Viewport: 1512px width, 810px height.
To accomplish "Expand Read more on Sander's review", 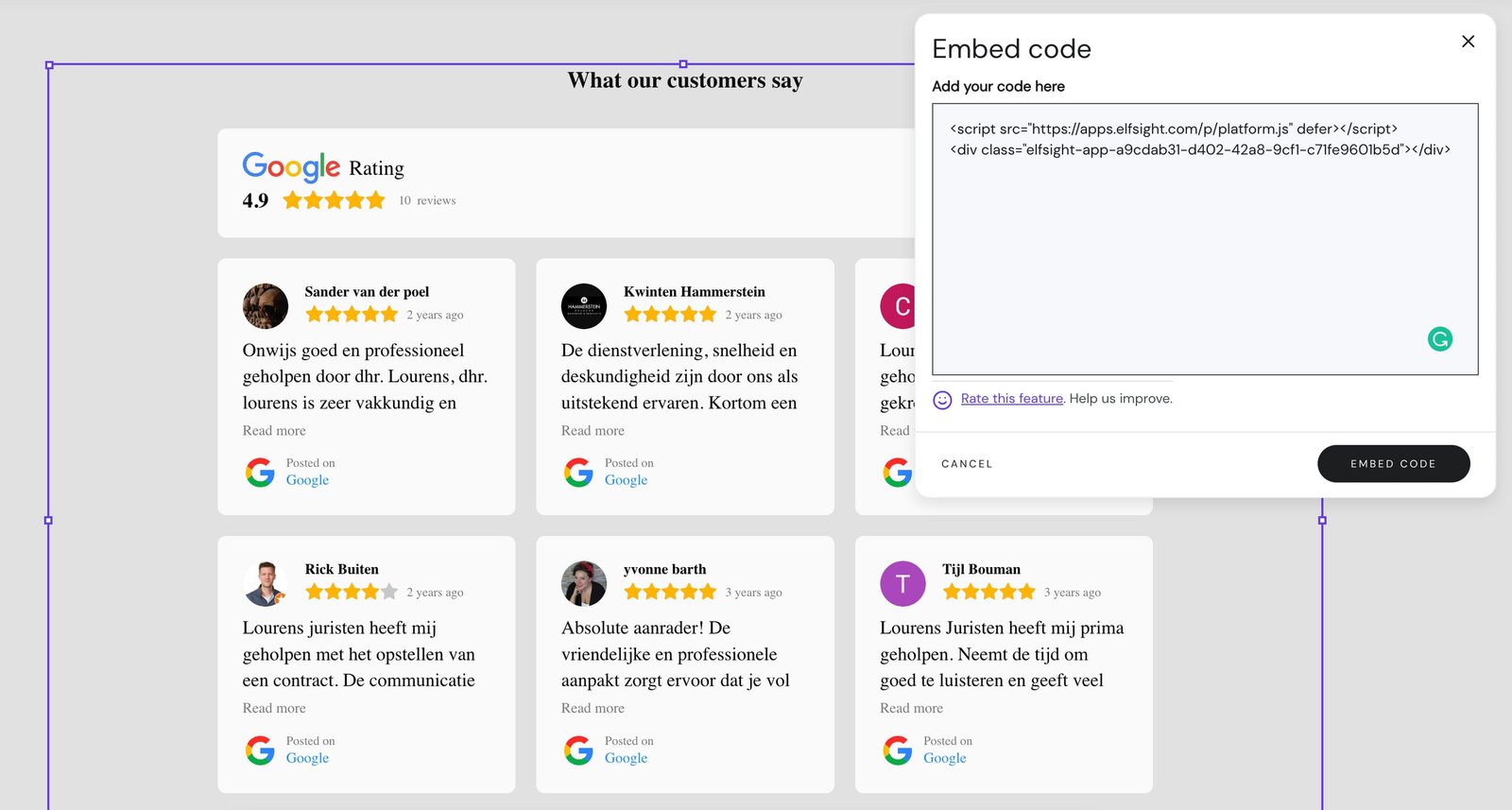I will (274, 431).
